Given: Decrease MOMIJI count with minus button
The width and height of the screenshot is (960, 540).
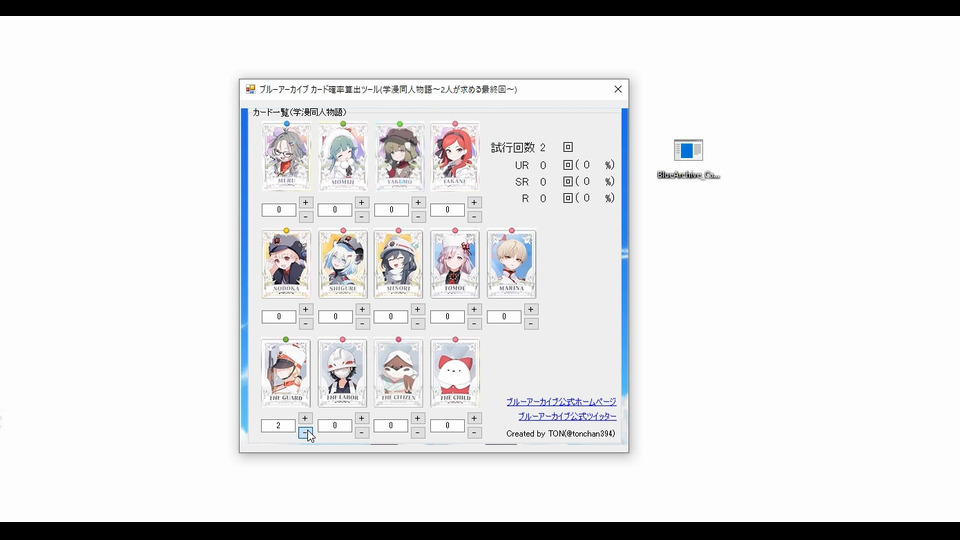Looking at the screenshot, I should click(x=362, y=217).
